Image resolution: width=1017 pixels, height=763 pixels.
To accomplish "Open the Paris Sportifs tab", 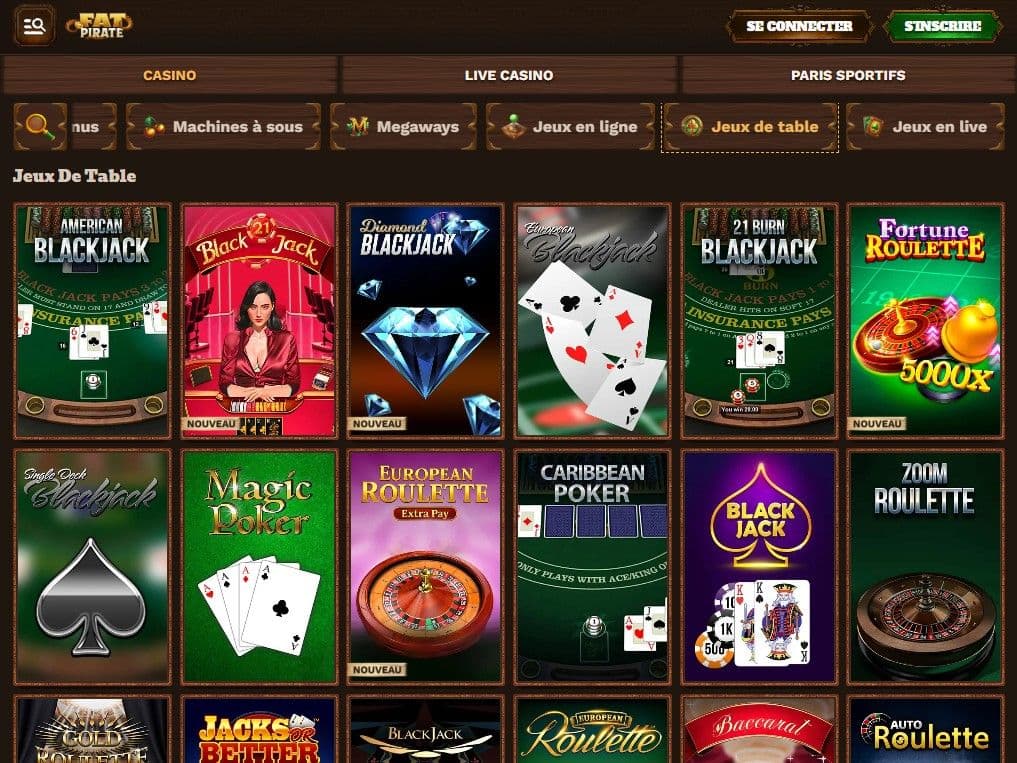I will 848,75.
